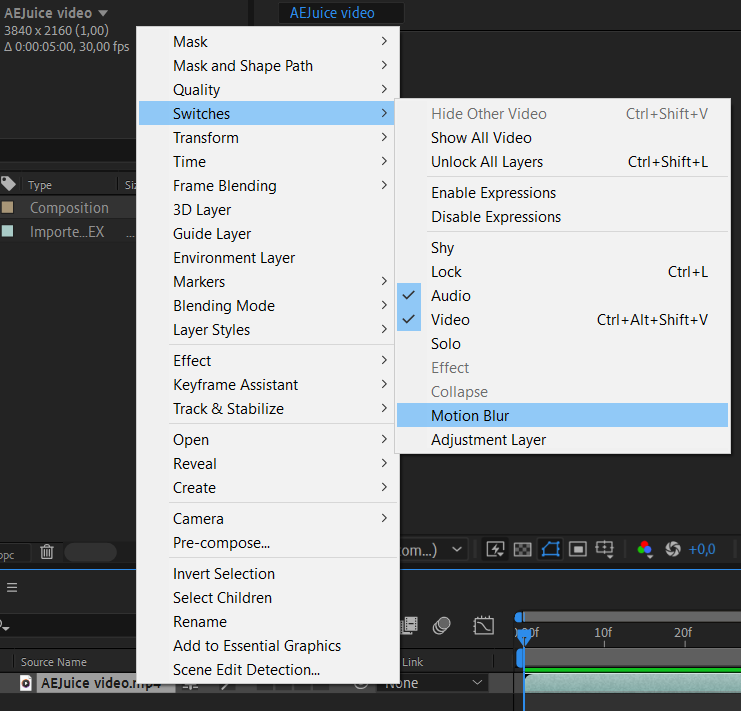The width and height of the screenshot is (741, 711).
Task: Enable the Lock switch for layer
Action: (446, 272)
